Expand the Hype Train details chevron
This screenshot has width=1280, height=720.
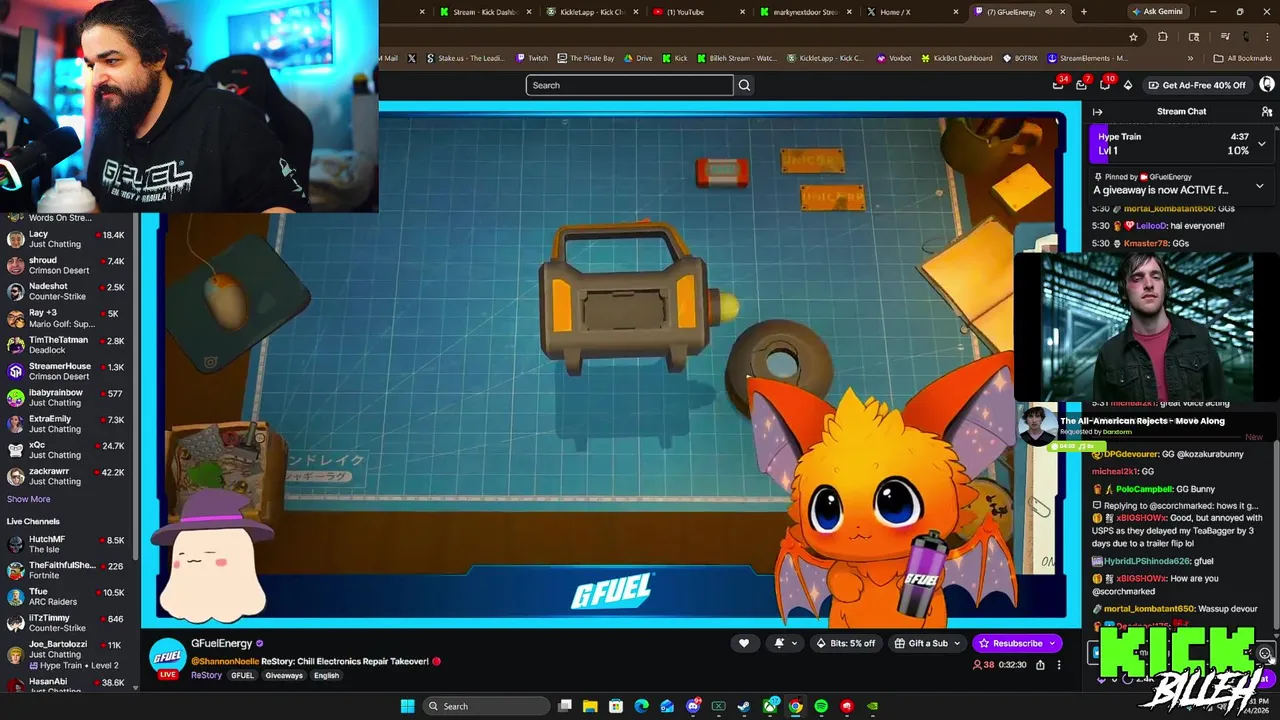[1262, 144]
